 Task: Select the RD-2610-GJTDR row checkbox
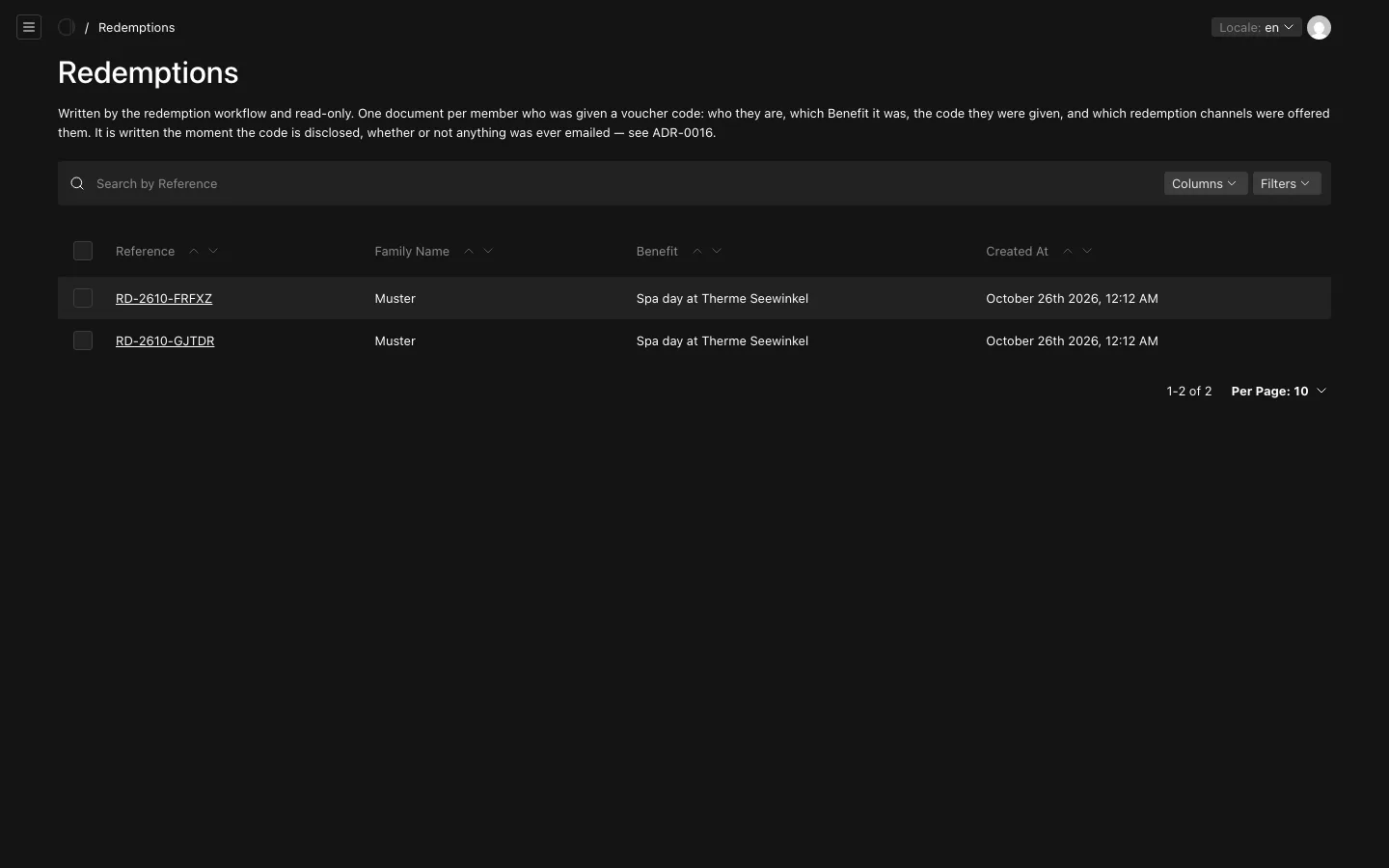coord(83,340)
